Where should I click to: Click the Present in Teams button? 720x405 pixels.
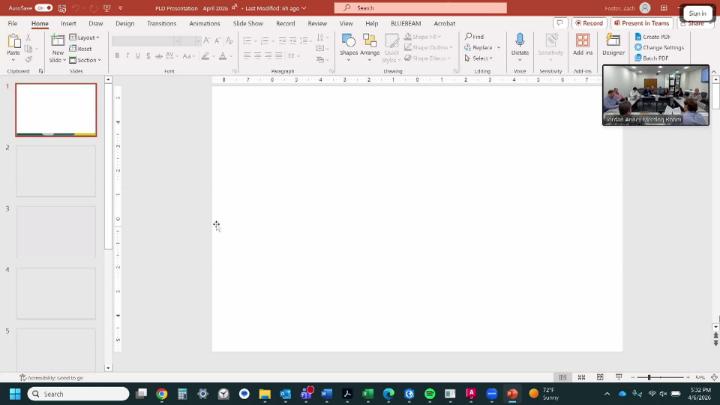[642, 23]
